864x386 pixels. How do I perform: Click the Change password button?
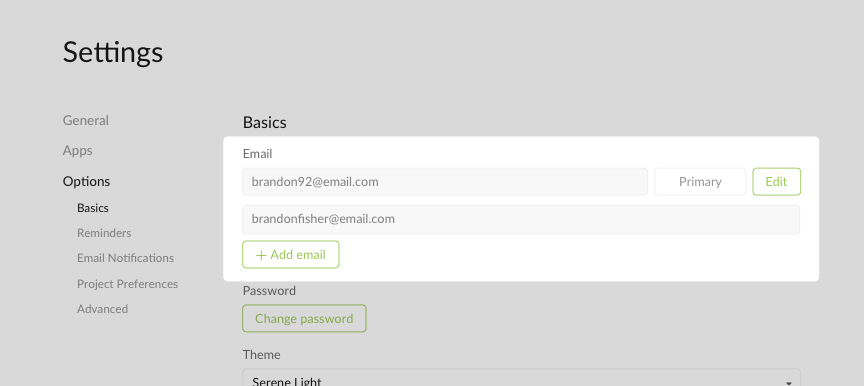coord(304,318)
